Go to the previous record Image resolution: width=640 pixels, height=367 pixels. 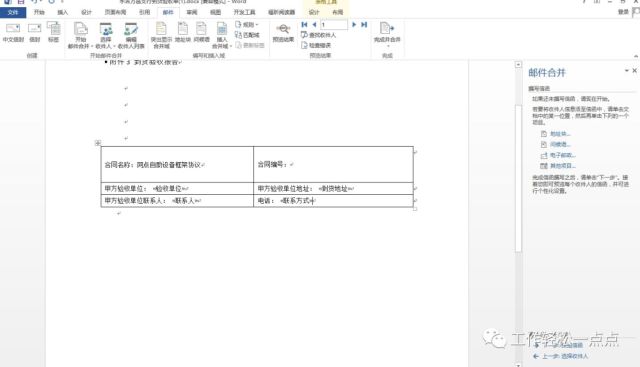click(x=314, y=24)
